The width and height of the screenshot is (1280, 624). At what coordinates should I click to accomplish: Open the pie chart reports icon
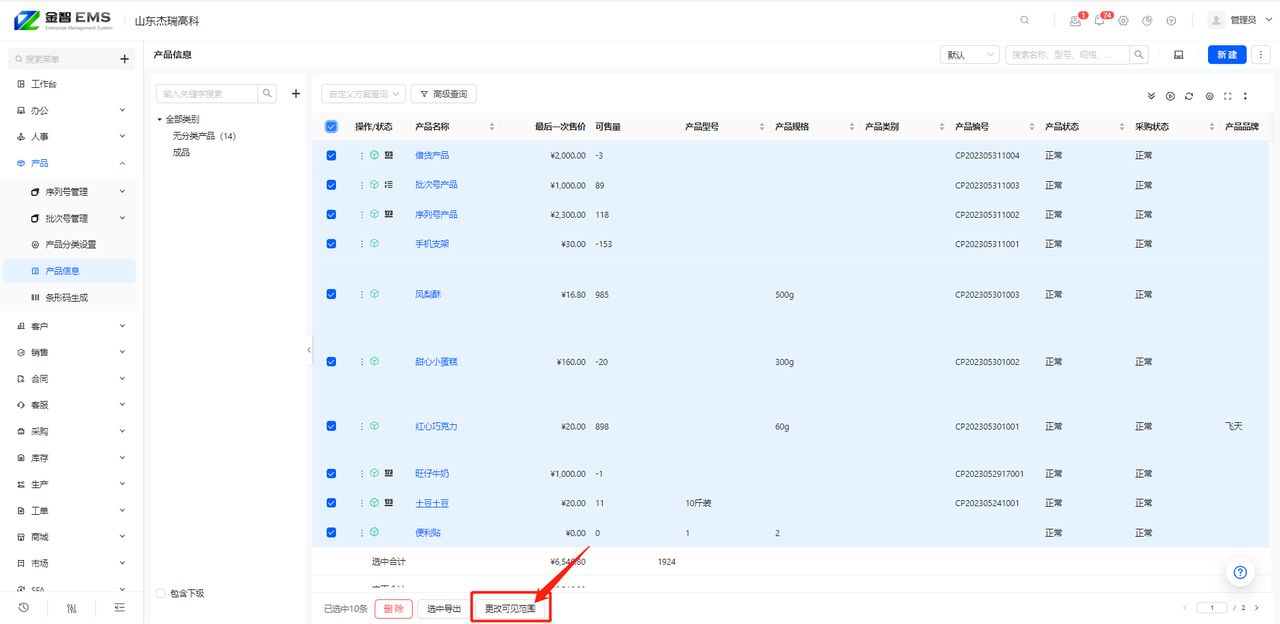tap(1147, 20)
